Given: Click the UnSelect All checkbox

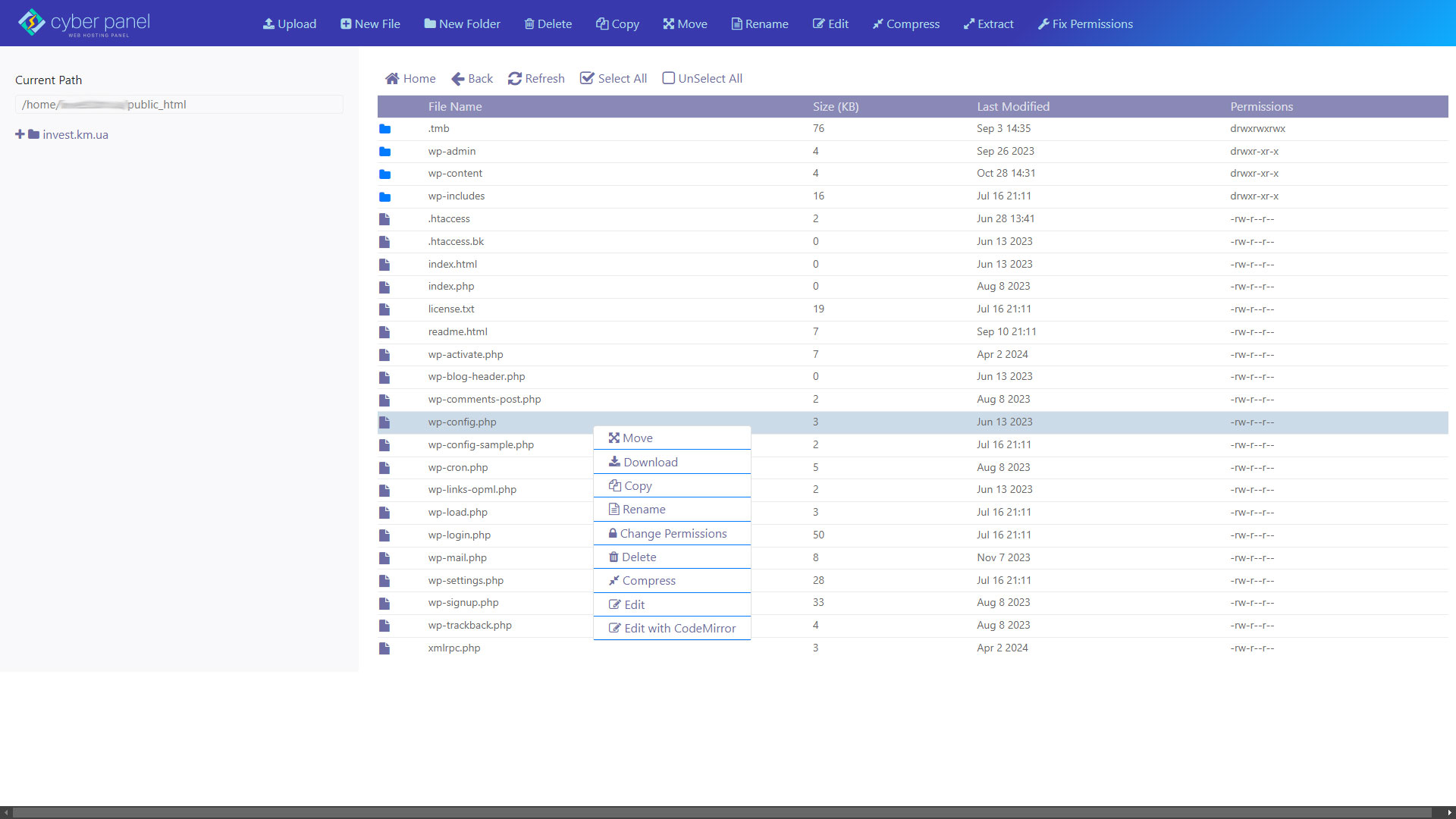Looking at the screenshot, I should (x=668, y=78).
